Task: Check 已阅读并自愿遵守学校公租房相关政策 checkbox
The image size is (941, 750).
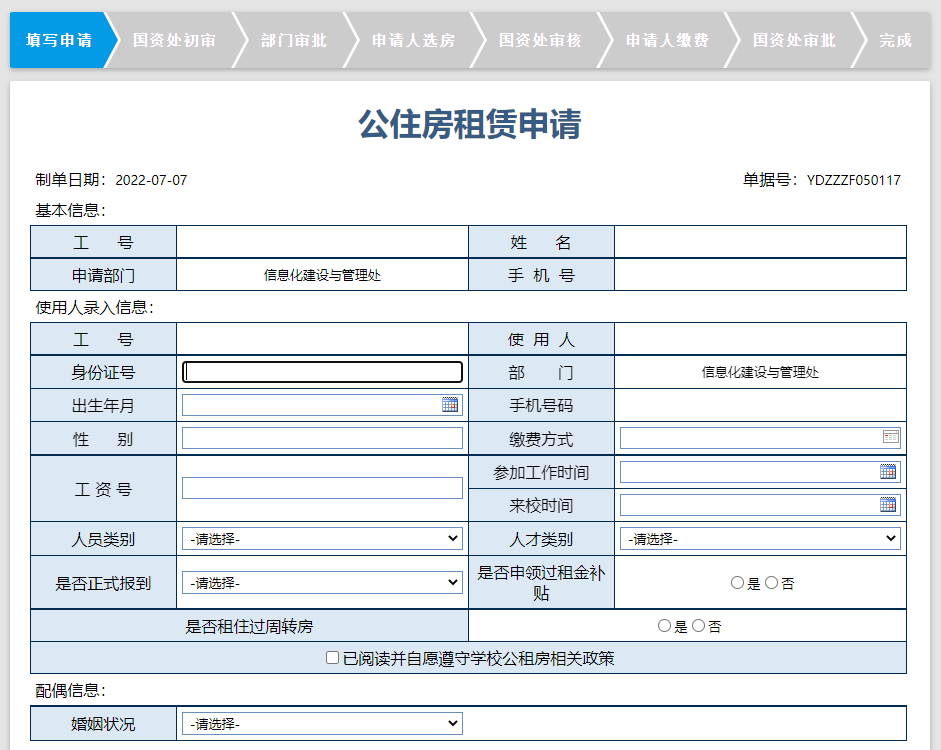Action: click(x=334, y=658)
